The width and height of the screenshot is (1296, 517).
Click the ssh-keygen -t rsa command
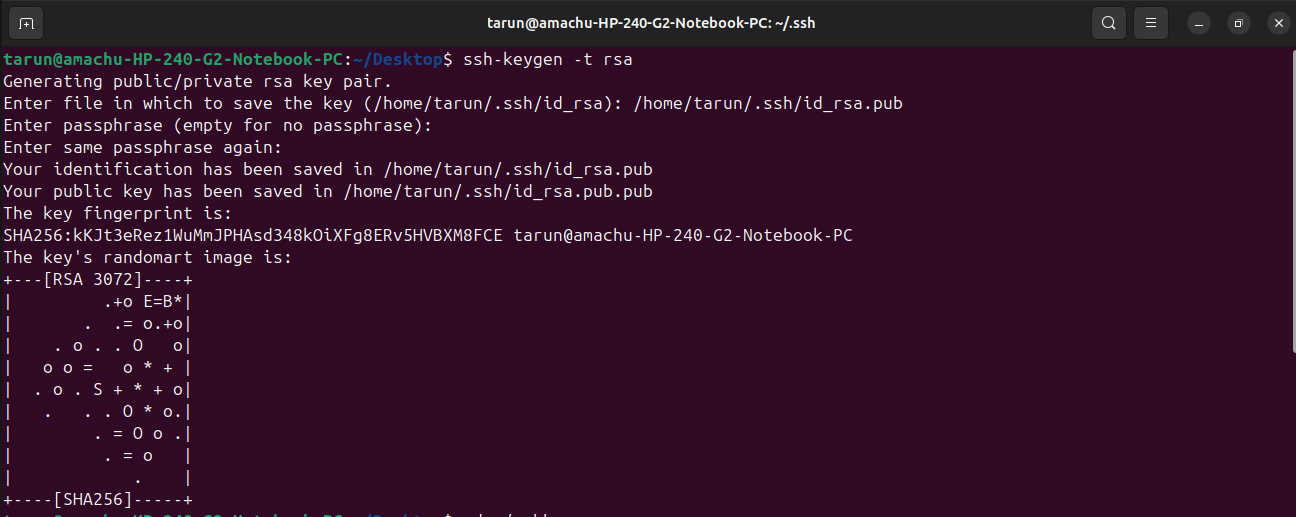tap(547, 60)
